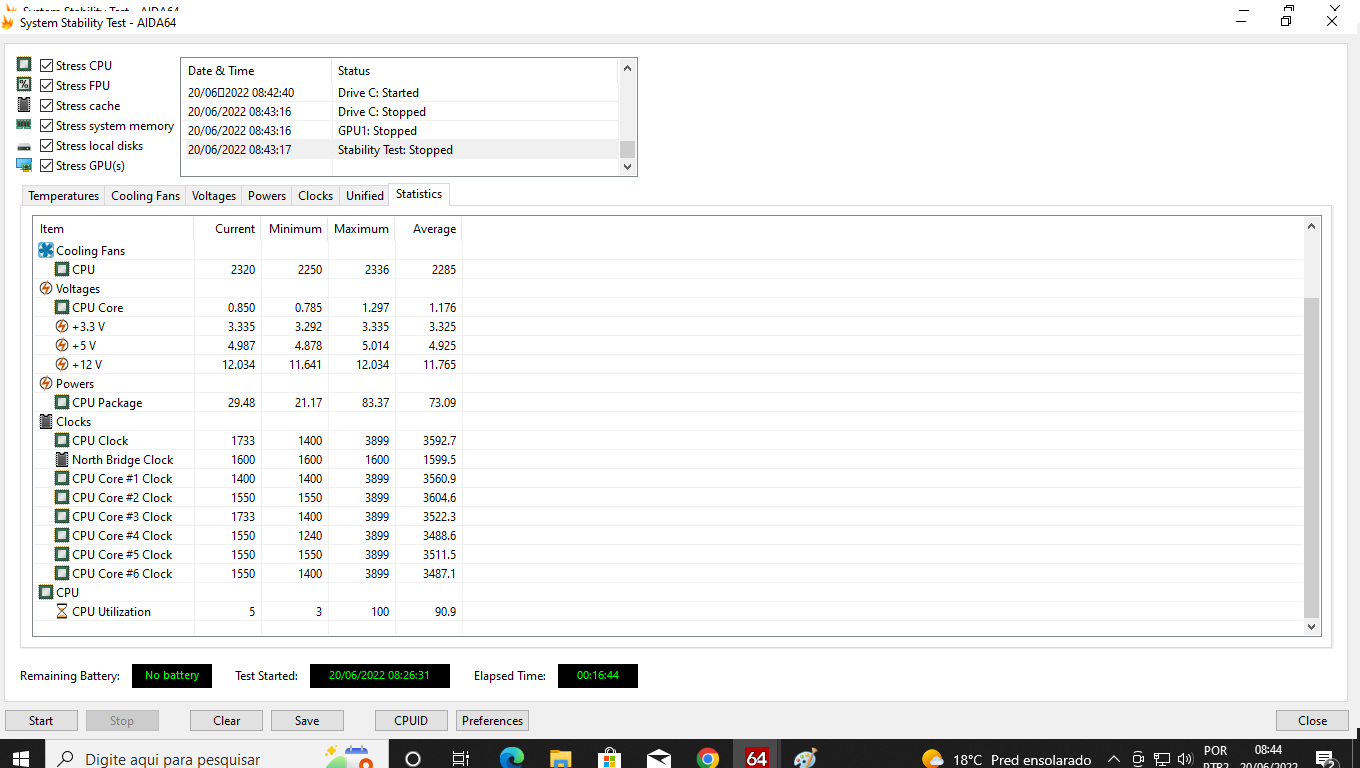The height and width of the screenshot is (768, 1360).
Task: Click the Status column header in log
Action: coord(475,71)
